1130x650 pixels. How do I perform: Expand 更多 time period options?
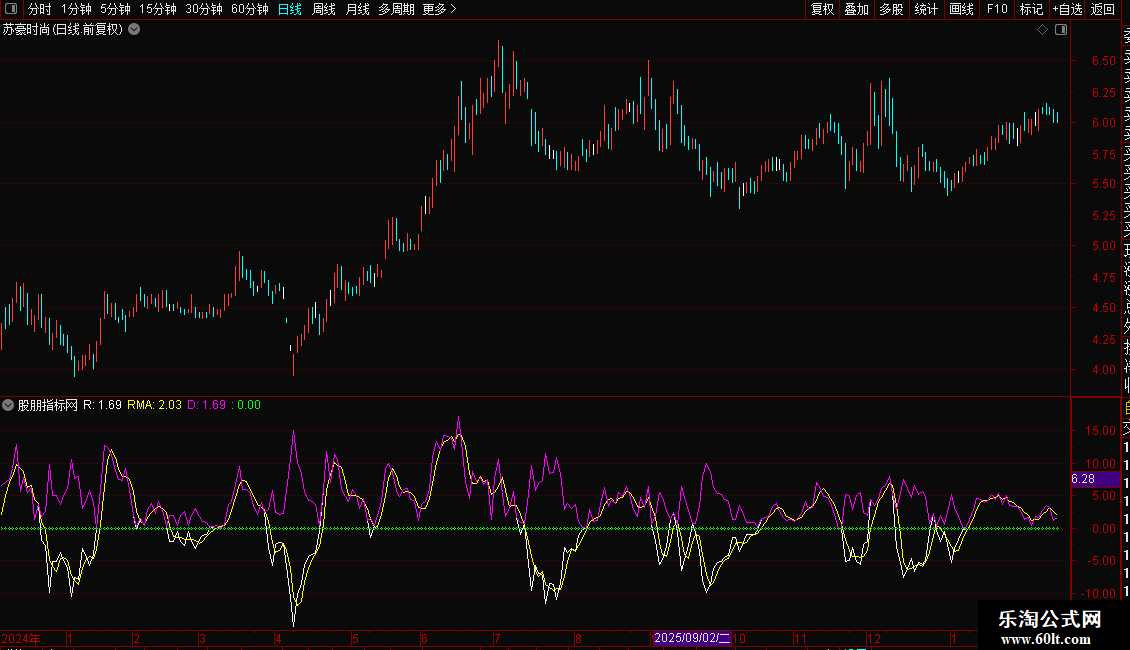439,9
